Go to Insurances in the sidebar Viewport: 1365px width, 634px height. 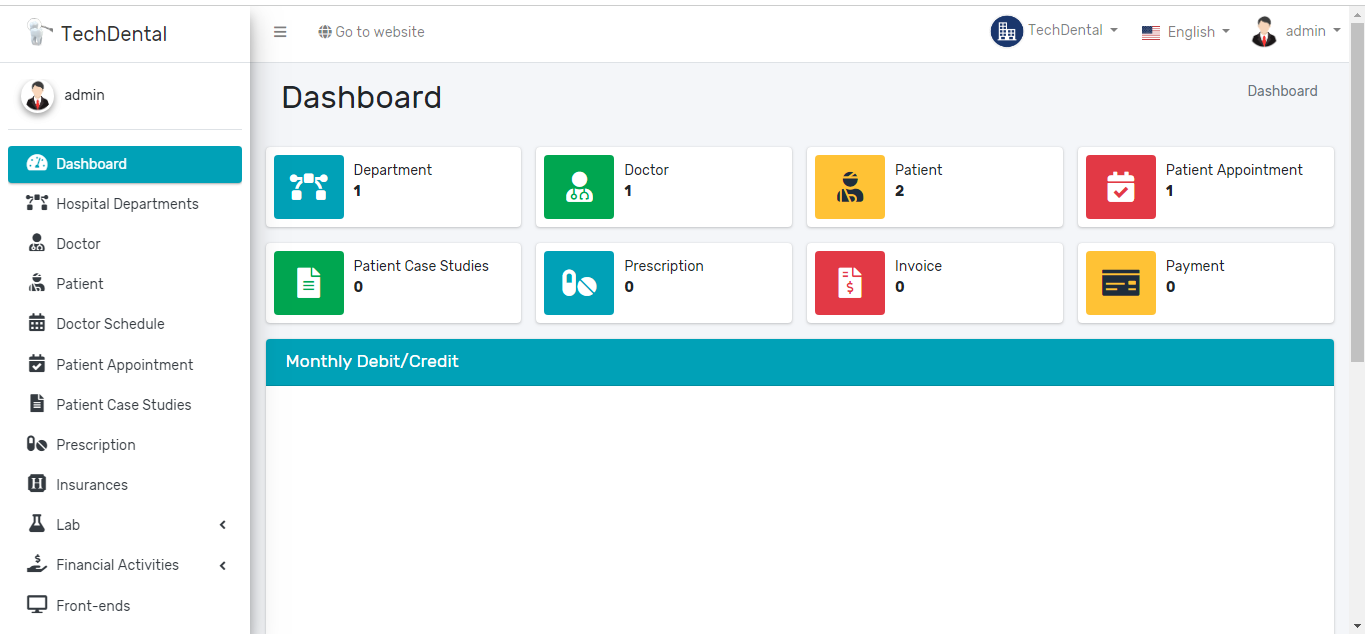[x=92, y=485]
